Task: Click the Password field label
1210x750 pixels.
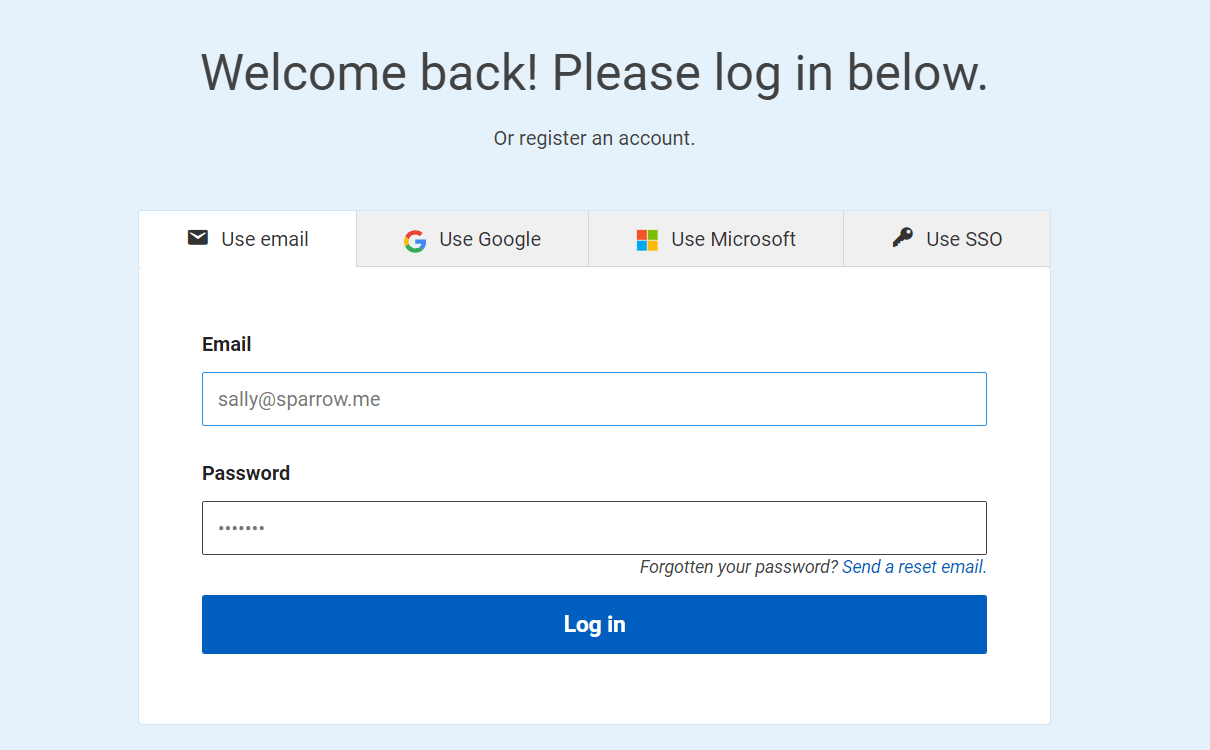Action: point(246,473)
